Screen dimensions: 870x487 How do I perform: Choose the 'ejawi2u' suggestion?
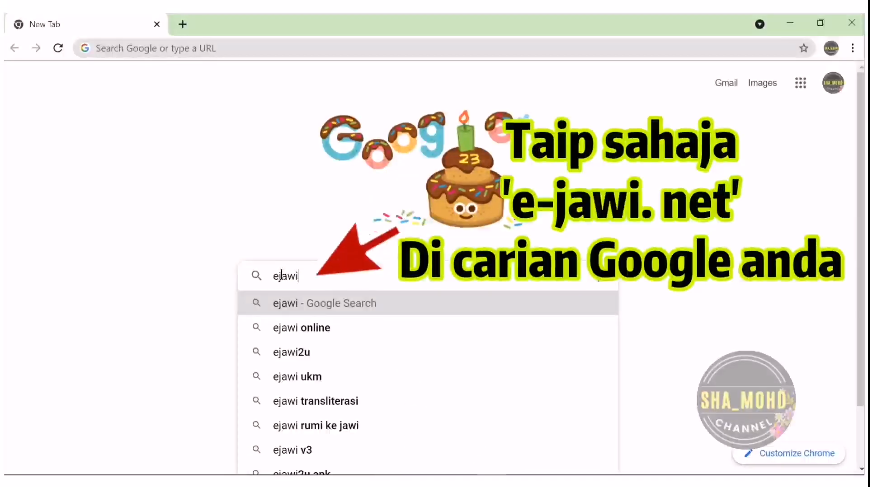point(427,352)
